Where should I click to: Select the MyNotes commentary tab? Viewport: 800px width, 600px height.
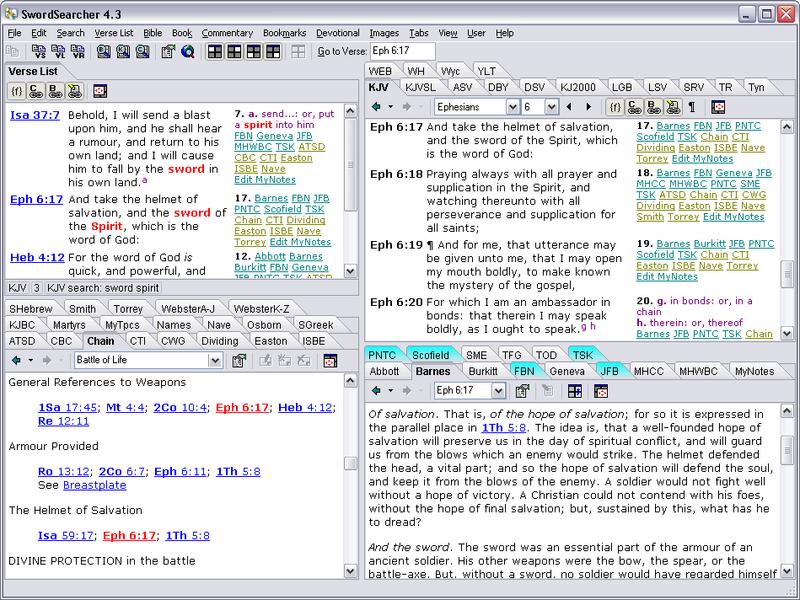[x=755, y=371]
